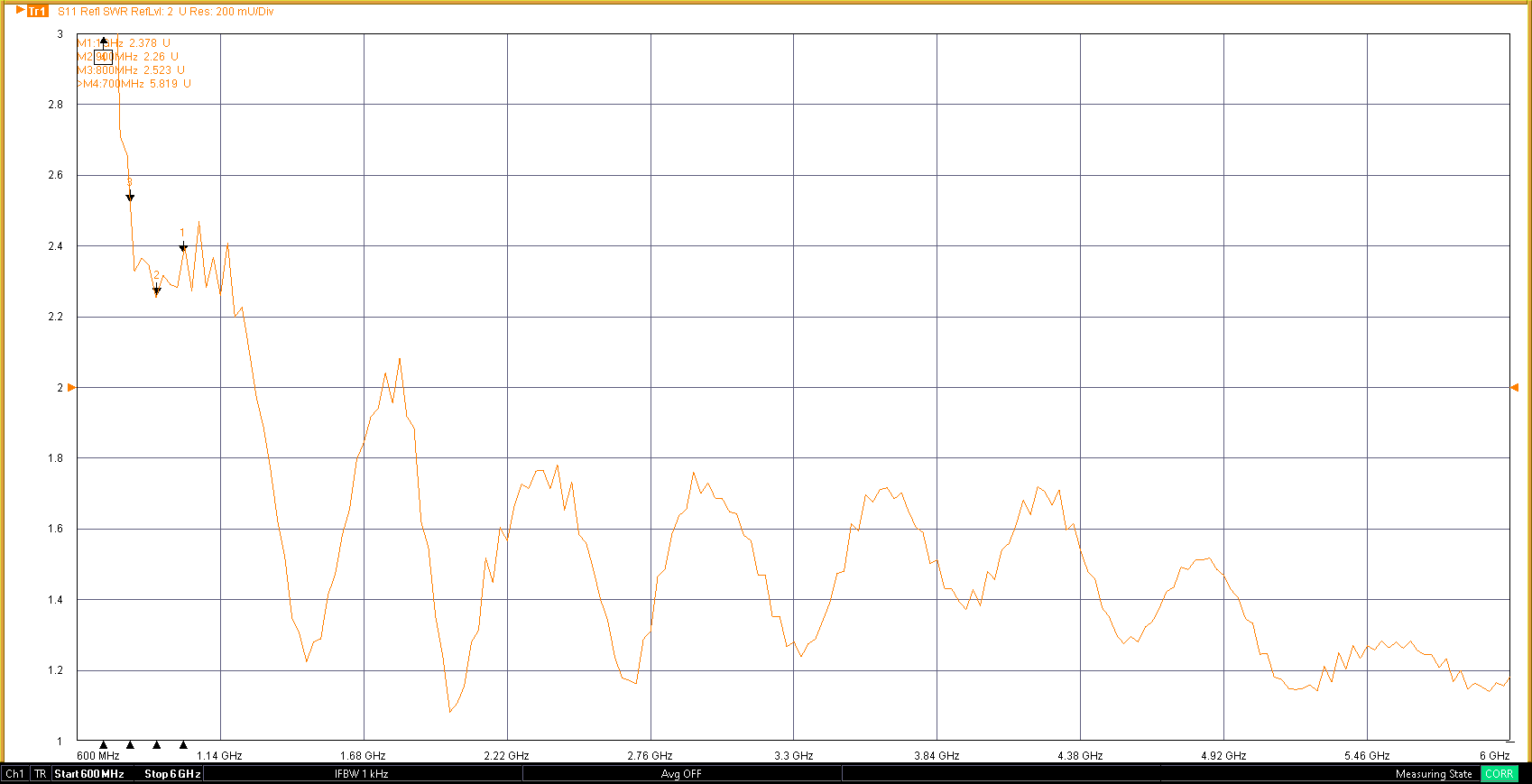Select marker 2 on the trace

(156, 291)
